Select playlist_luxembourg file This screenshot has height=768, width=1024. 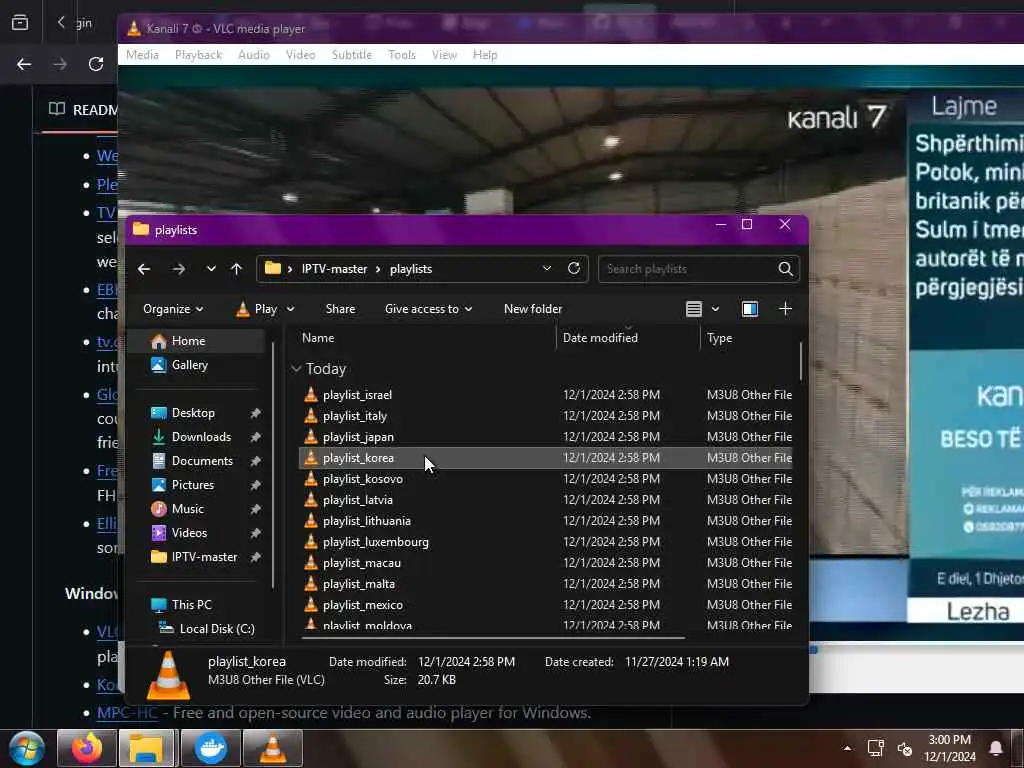tap(545, 541)
